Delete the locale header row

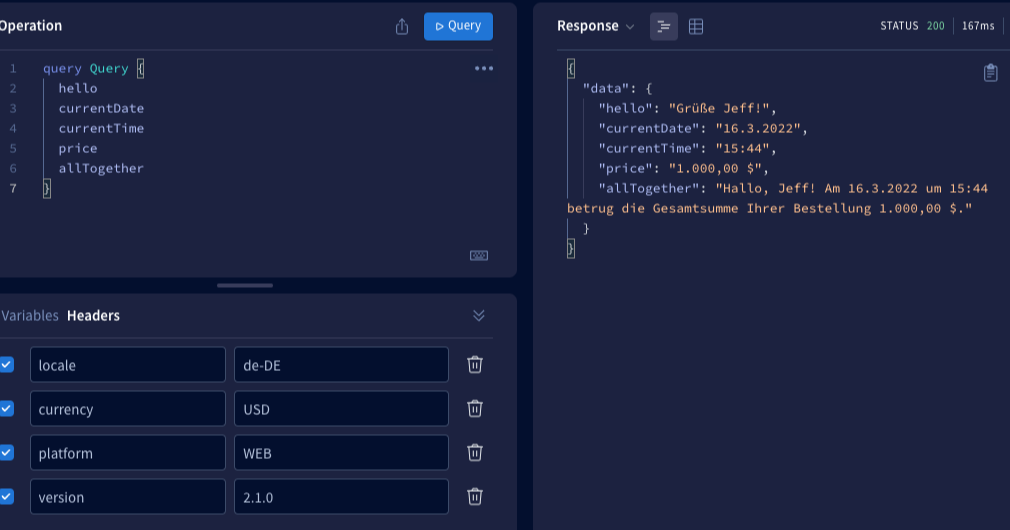pyautogui.click(x=475, y=365)
